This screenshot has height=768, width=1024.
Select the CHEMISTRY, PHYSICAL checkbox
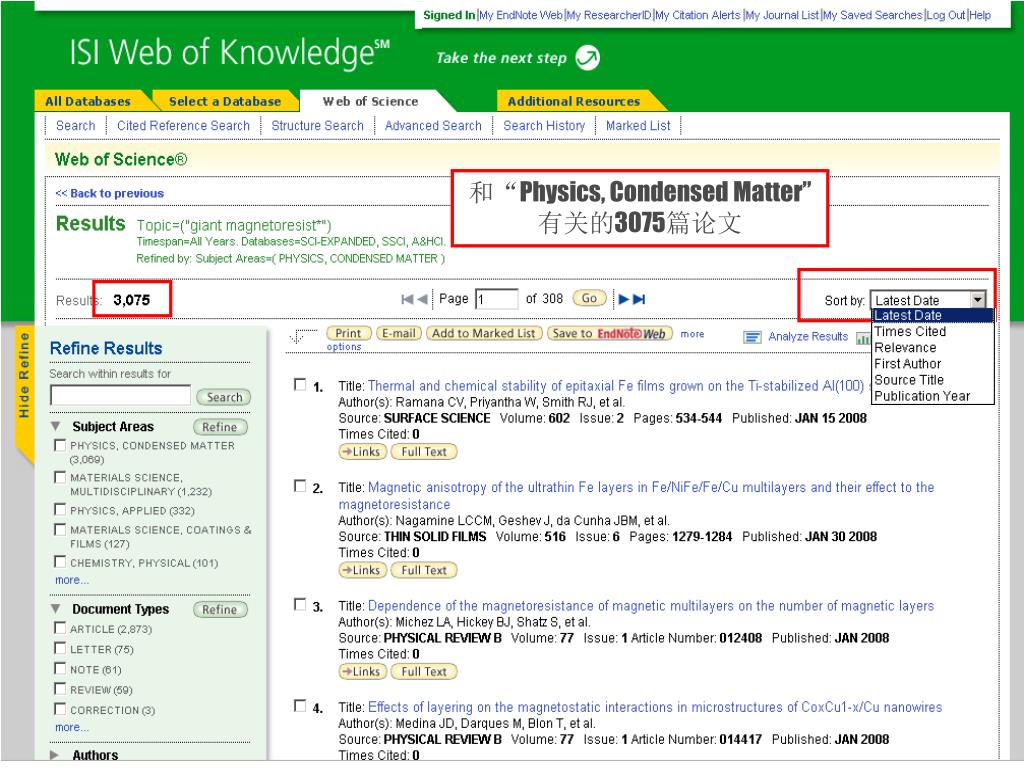(60, 562)
